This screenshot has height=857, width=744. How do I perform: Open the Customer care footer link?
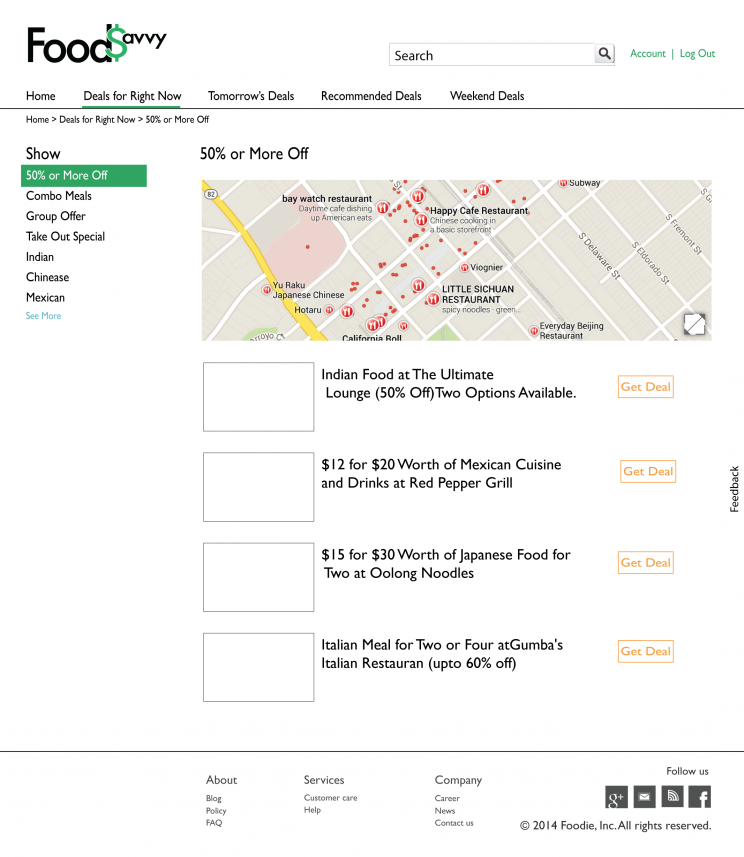tap(330, 798)
